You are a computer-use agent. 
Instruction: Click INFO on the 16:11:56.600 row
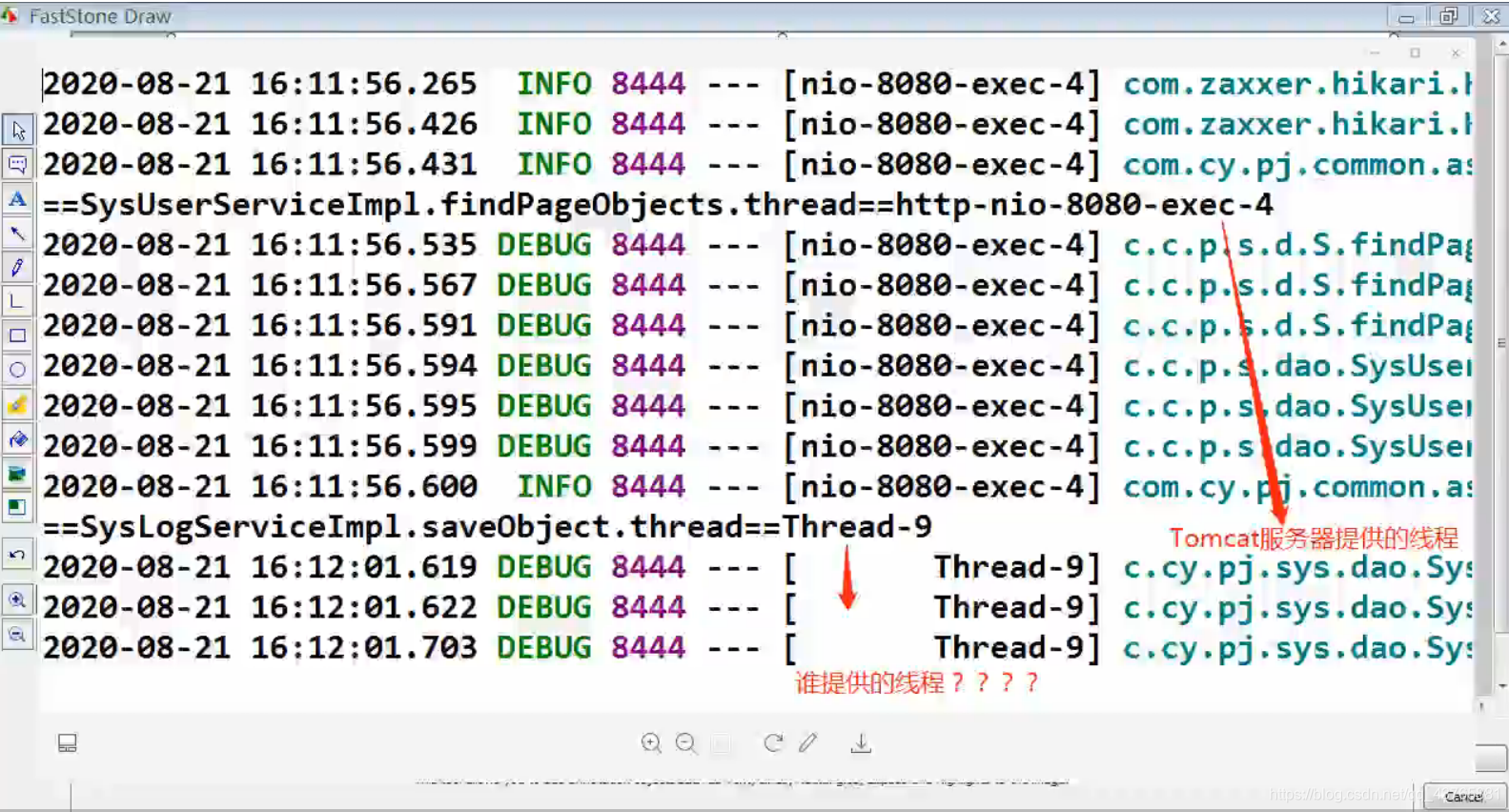point(554,487)
